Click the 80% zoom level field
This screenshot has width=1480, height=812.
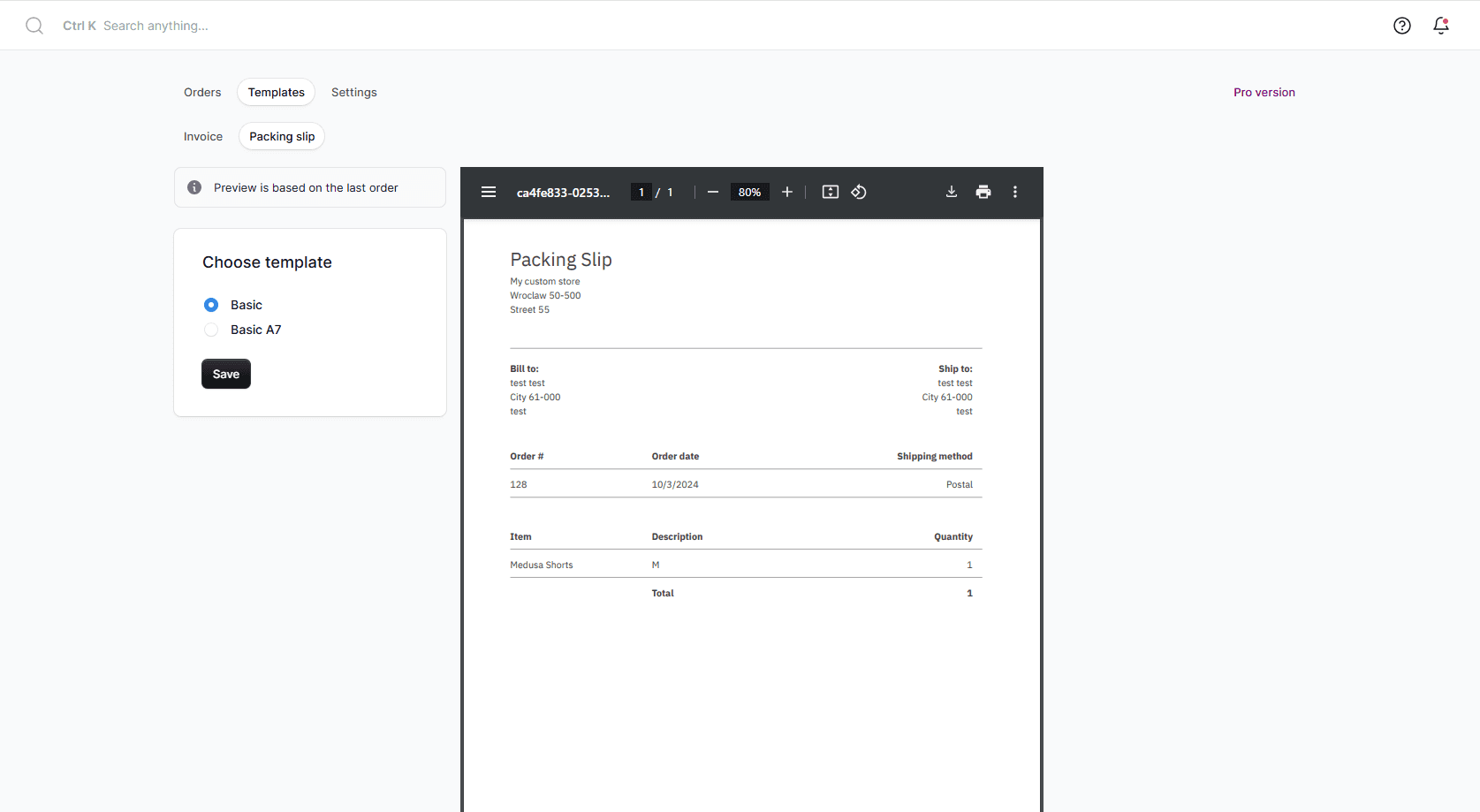749,192
